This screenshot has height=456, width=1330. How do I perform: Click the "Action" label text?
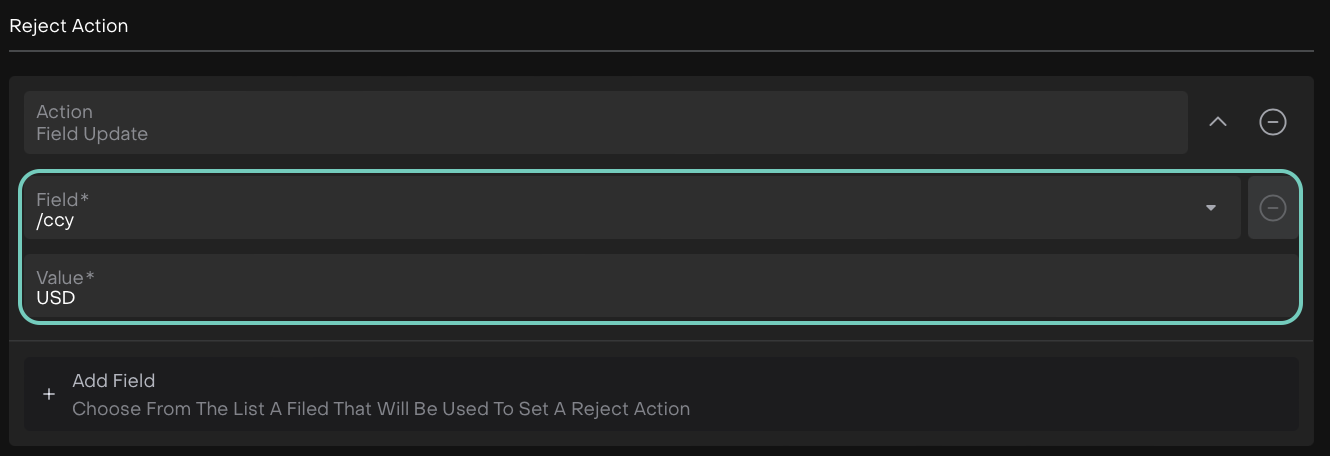tap(64, 112)
